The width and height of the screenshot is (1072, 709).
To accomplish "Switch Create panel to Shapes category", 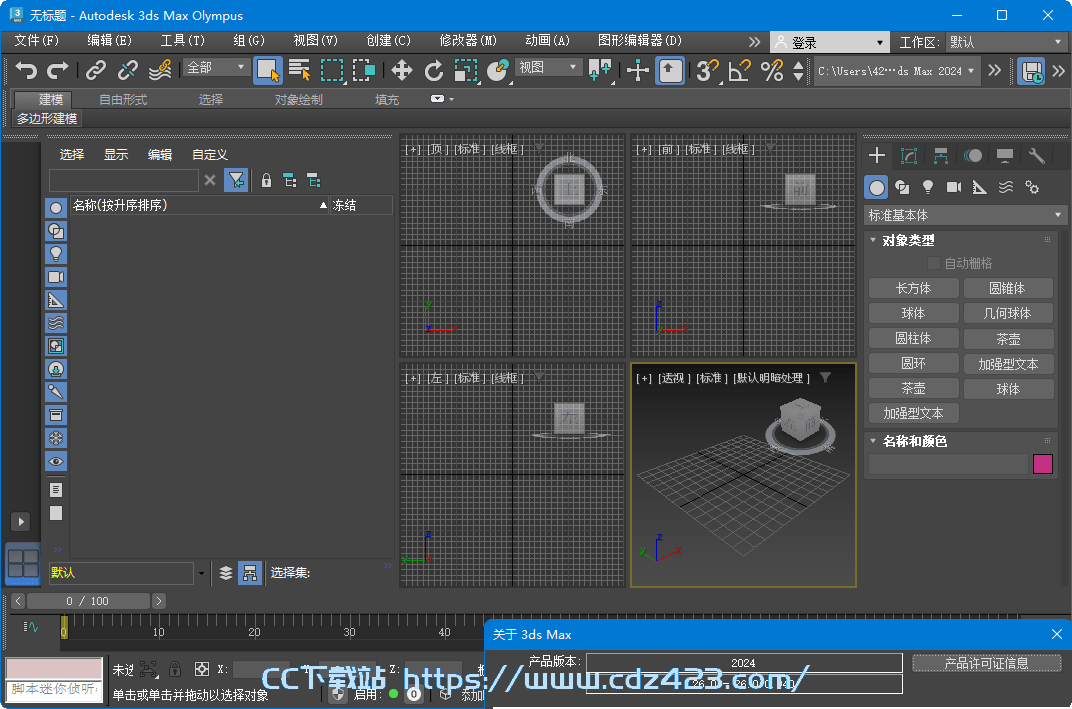I will pyautogui.click(x=902, y=187).
